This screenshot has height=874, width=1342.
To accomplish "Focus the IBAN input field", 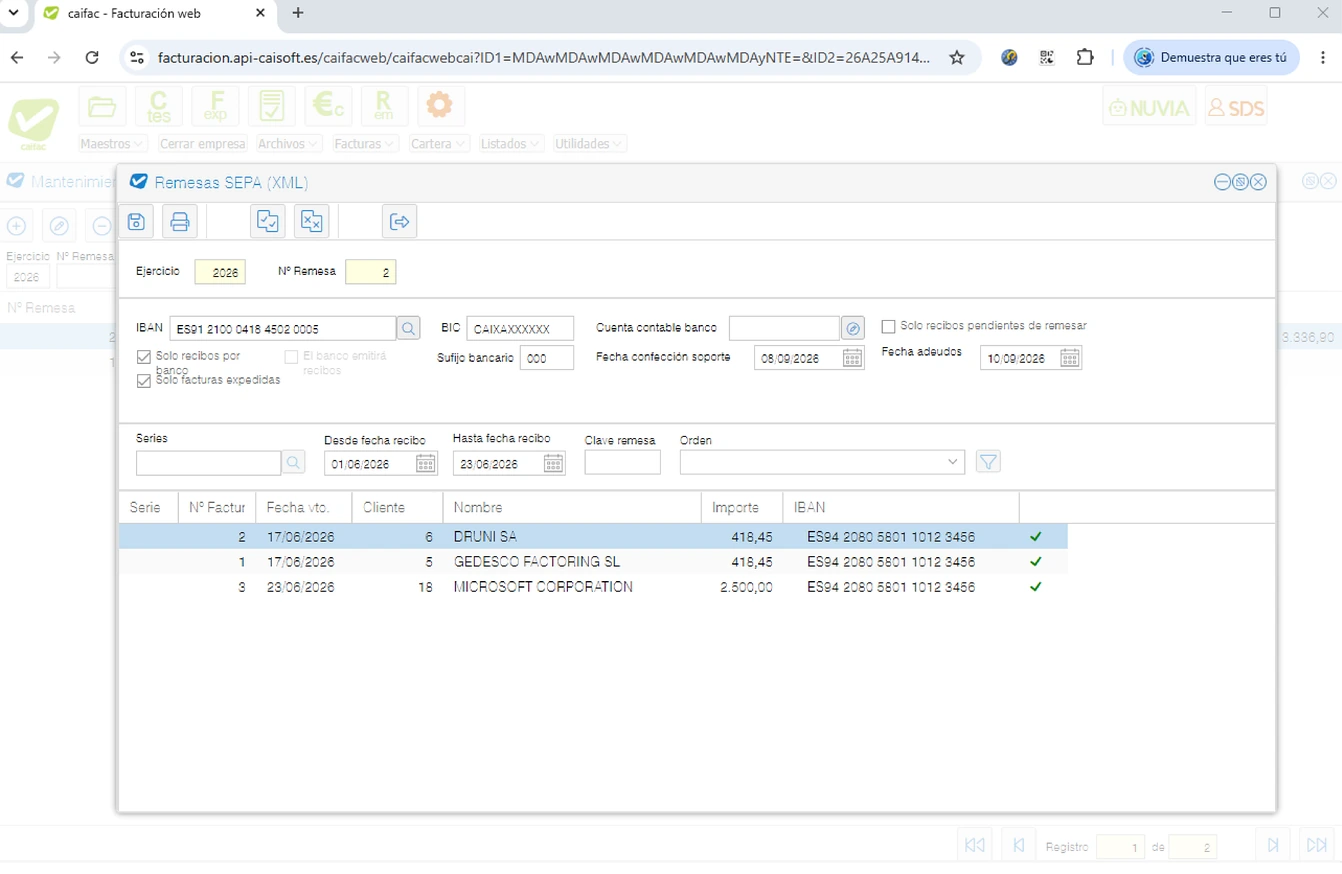I will click(x=283, y=328).
